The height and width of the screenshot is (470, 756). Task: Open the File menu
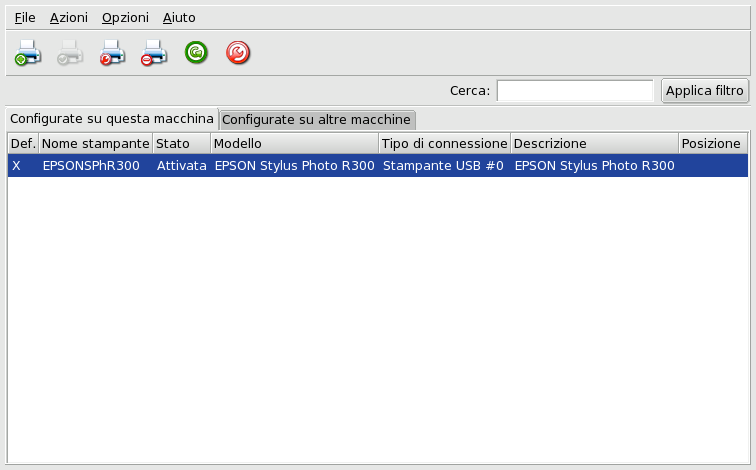pyautogui.click(x=25, y=18)
